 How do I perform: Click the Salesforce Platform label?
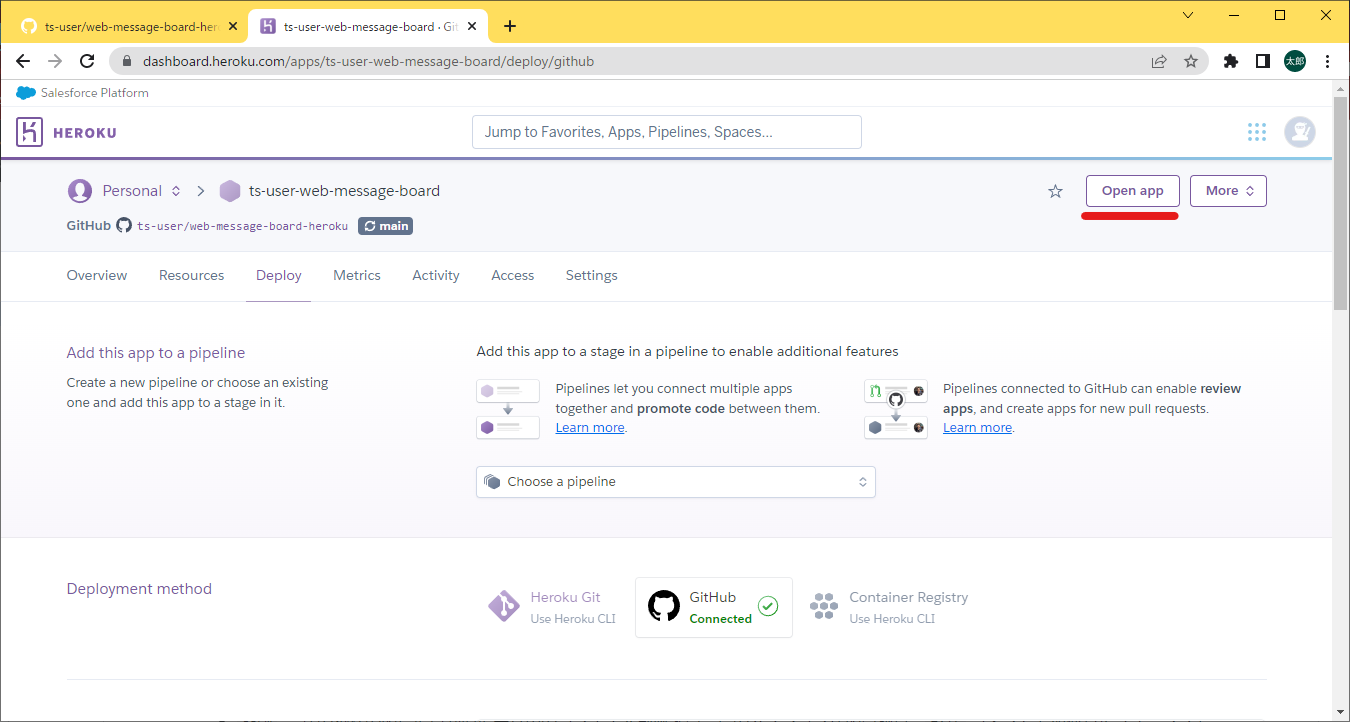pos(95,93)
